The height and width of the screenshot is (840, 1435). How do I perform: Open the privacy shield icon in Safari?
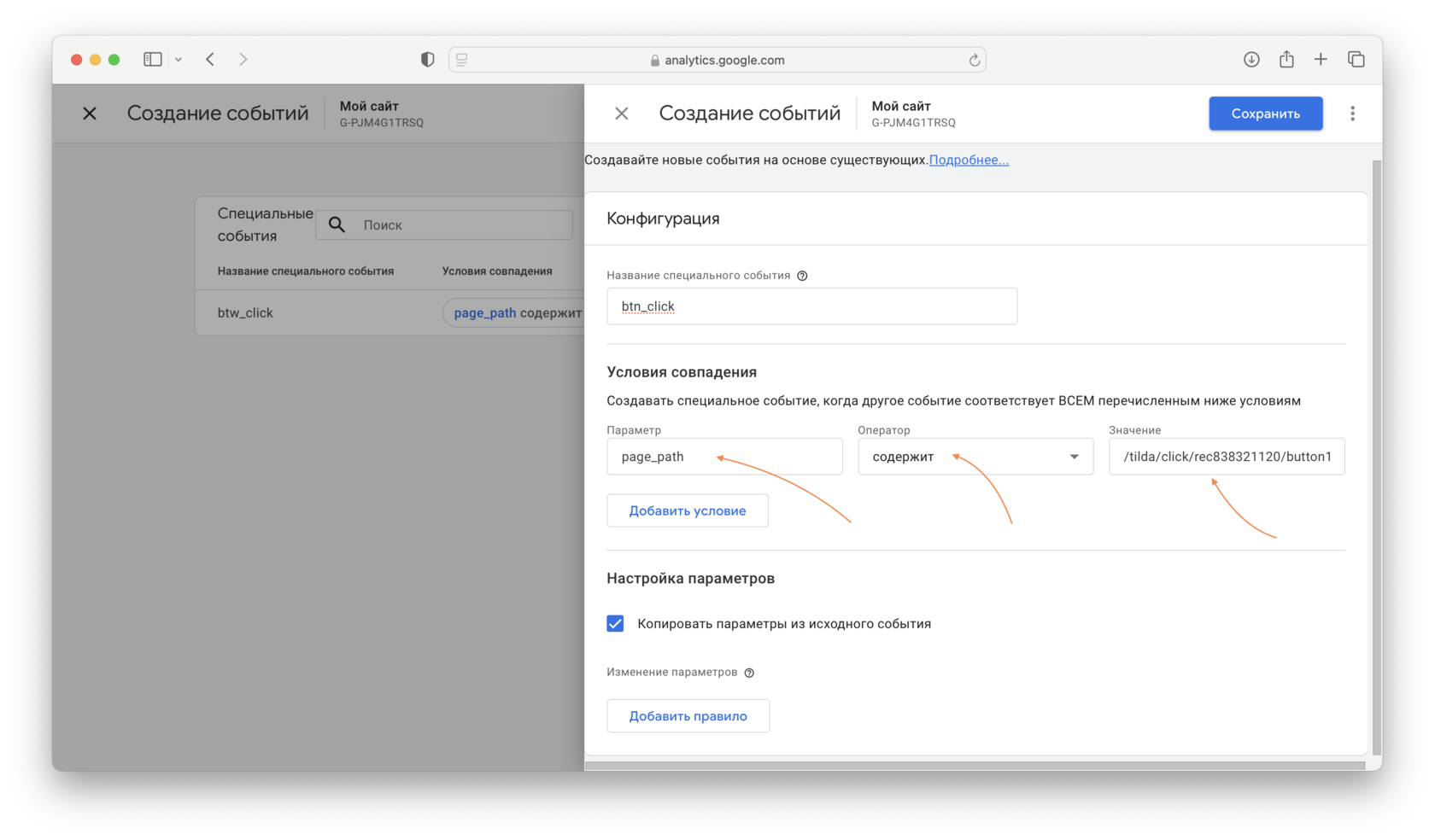(x=427, y=60)
